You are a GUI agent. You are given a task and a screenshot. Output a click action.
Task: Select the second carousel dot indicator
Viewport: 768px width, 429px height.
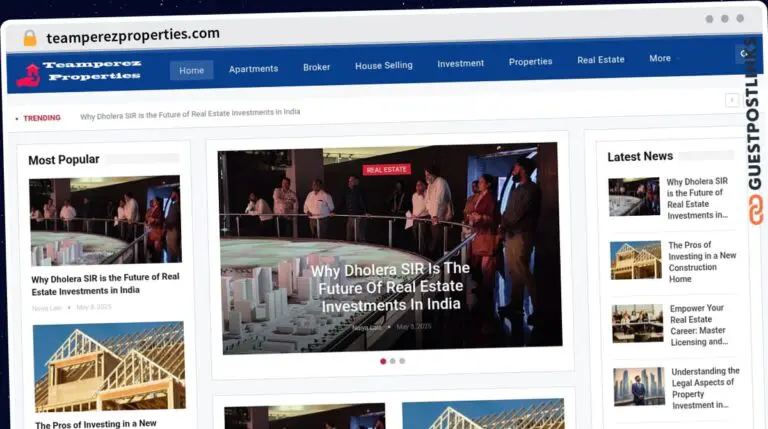pos(392,361)
